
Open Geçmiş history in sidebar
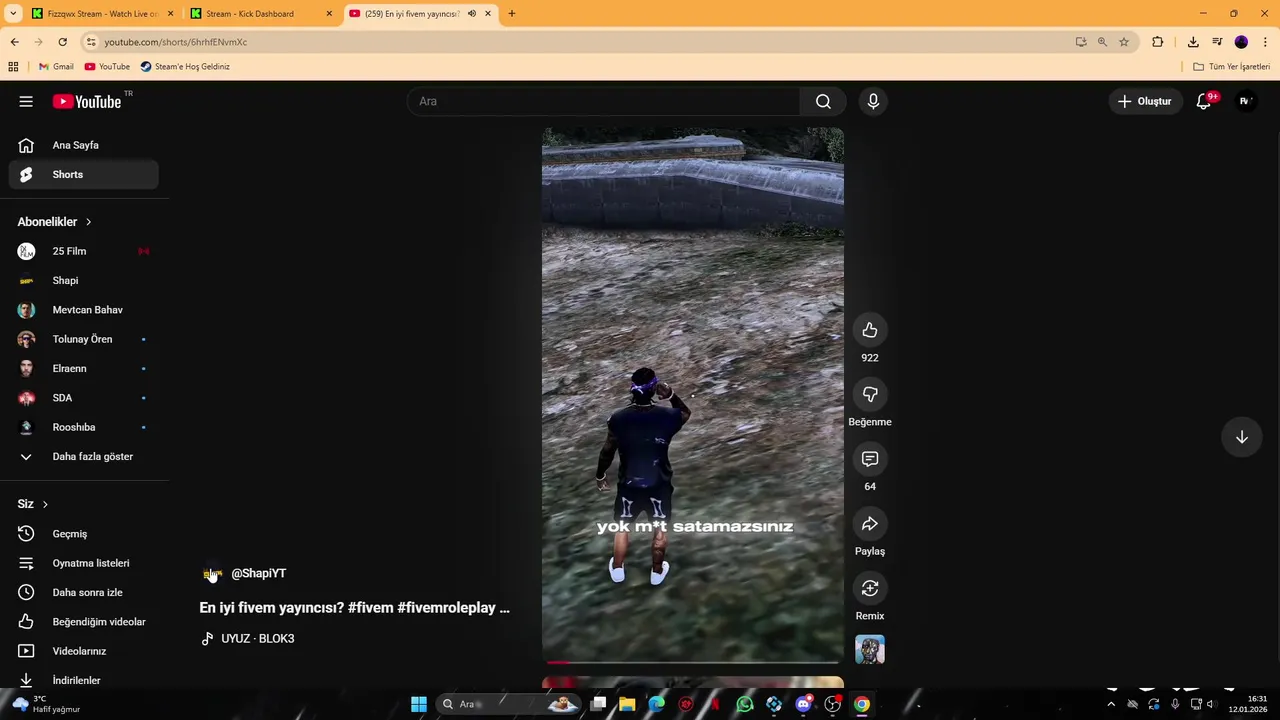point(84,534)
